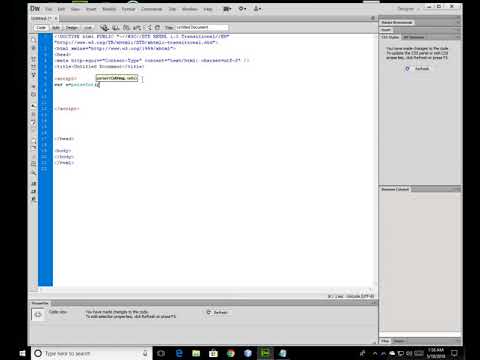Select the Business Catalyst panel tab
The width and height of the screenshot is (480, 360).
[395, 189]
